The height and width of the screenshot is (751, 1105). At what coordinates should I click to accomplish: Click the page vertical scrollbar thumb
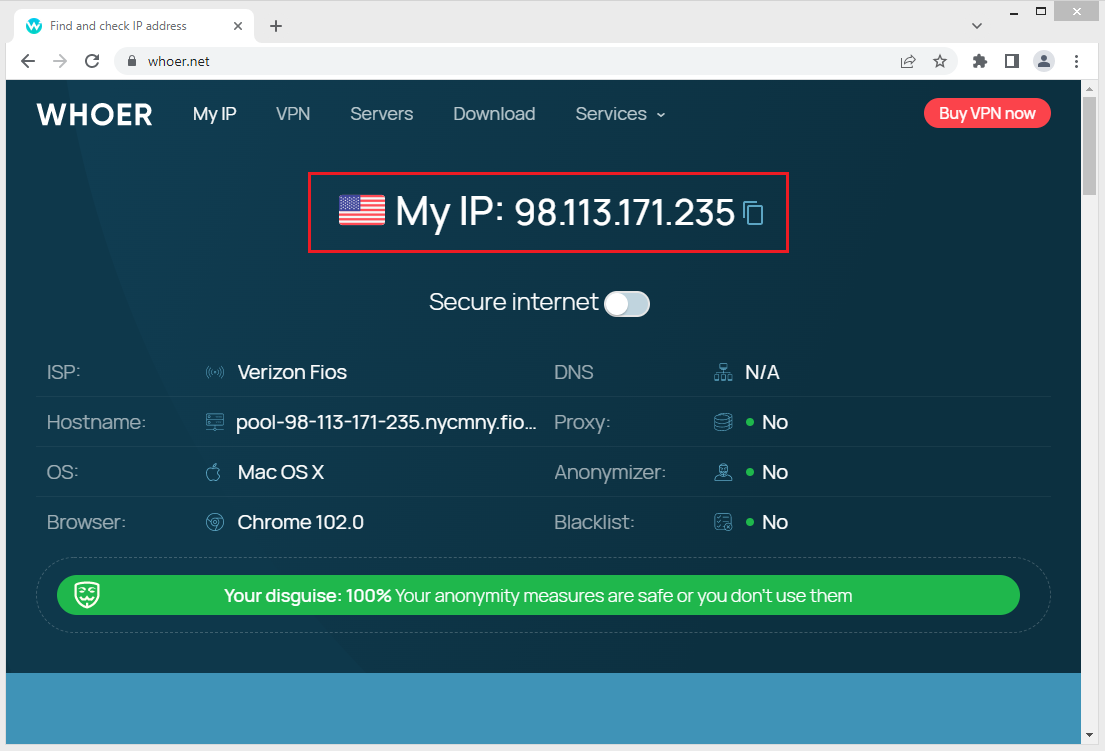pyautogui.click(x=1089, y=145)
